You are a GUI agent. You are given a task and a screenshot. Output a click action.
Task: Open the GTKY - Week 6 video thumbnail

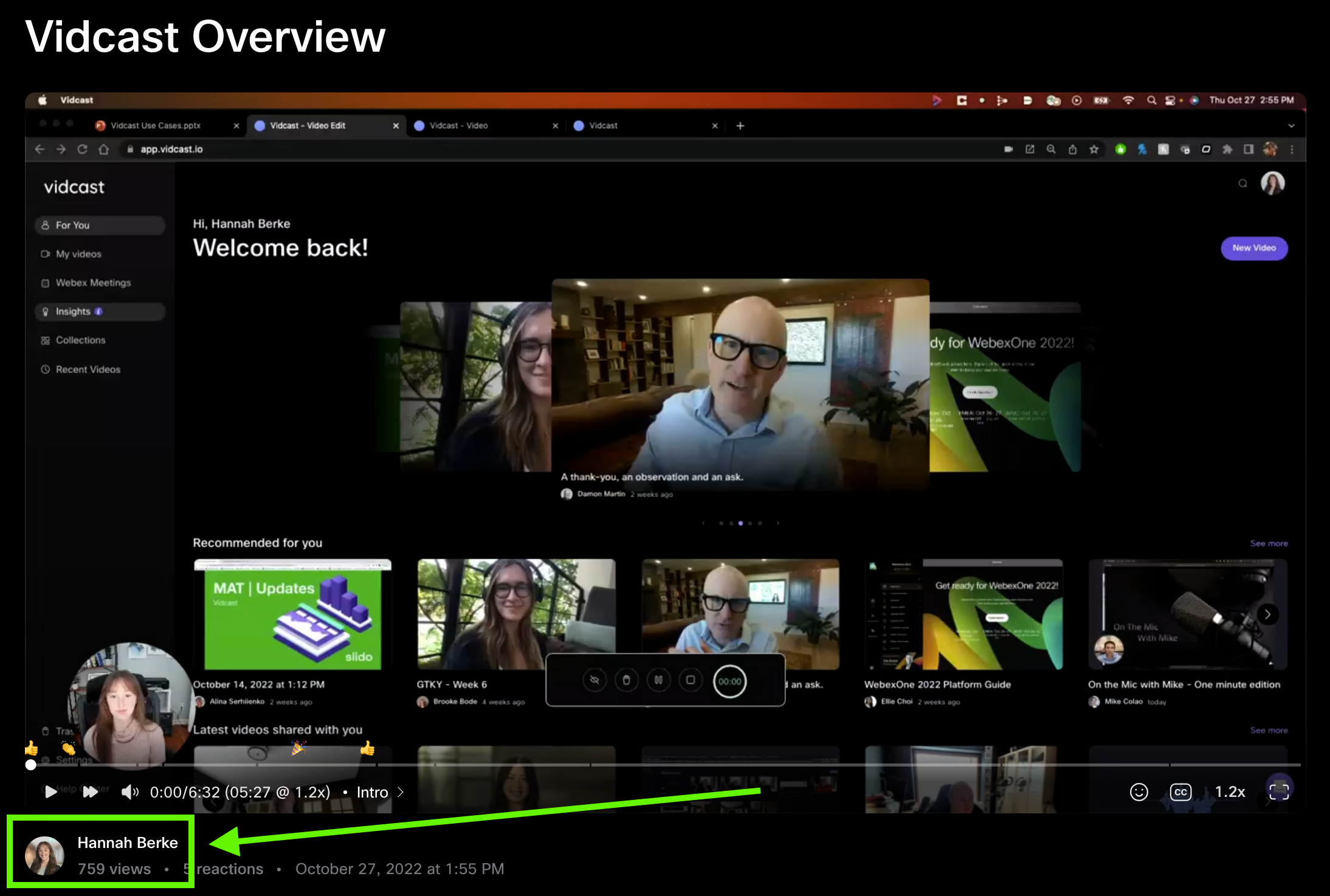click(516, 615)
